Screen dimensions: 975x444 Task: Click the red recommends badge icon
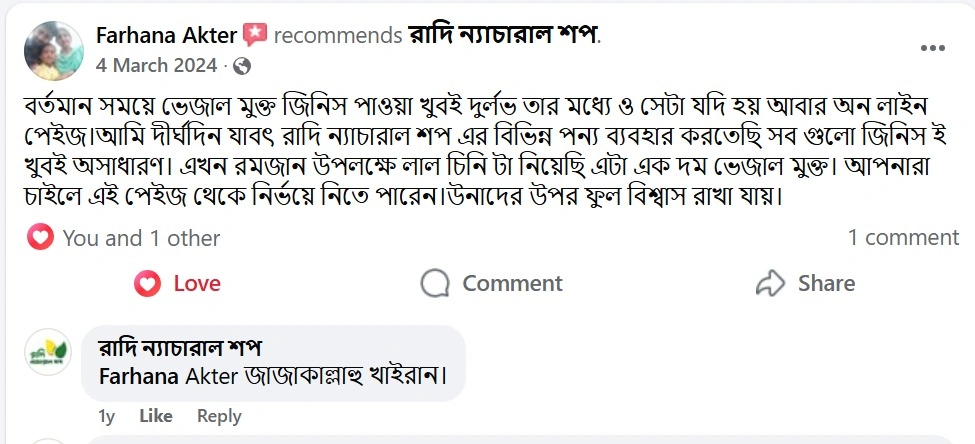(x=255, y=35)
